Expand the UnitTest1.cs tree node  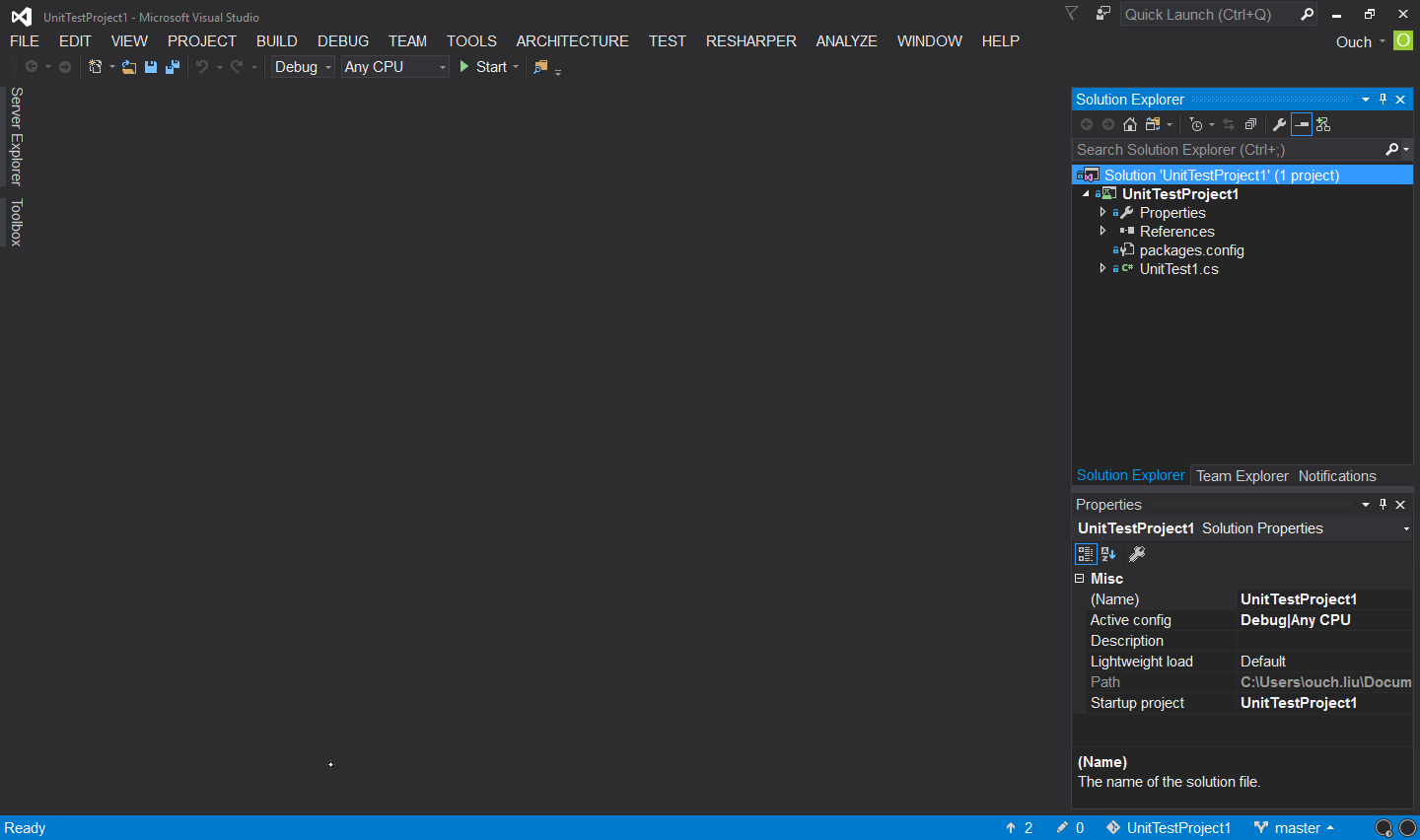point(1102,269)
